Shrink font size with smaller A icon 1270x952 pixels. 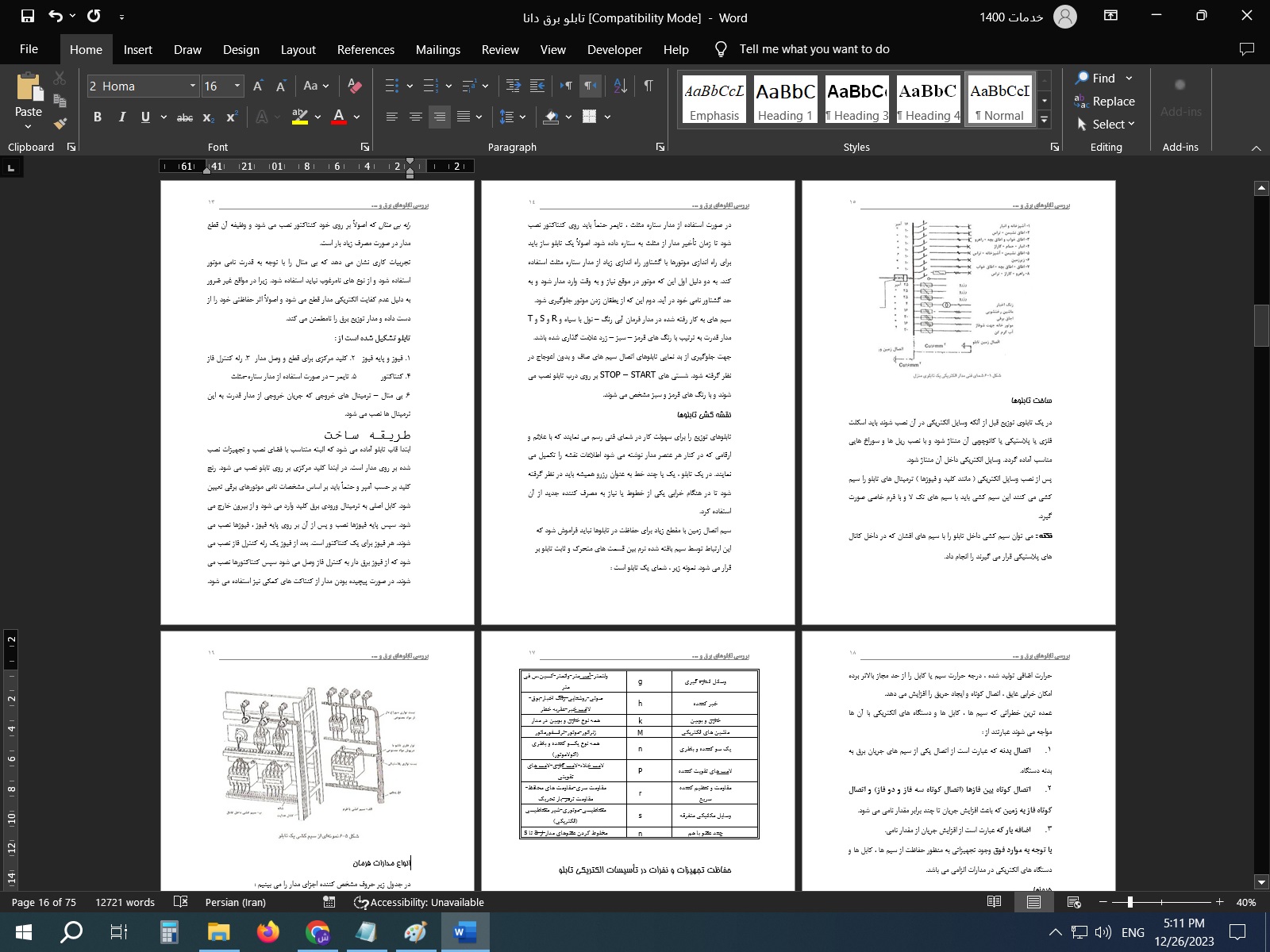(x=281, y=86)
